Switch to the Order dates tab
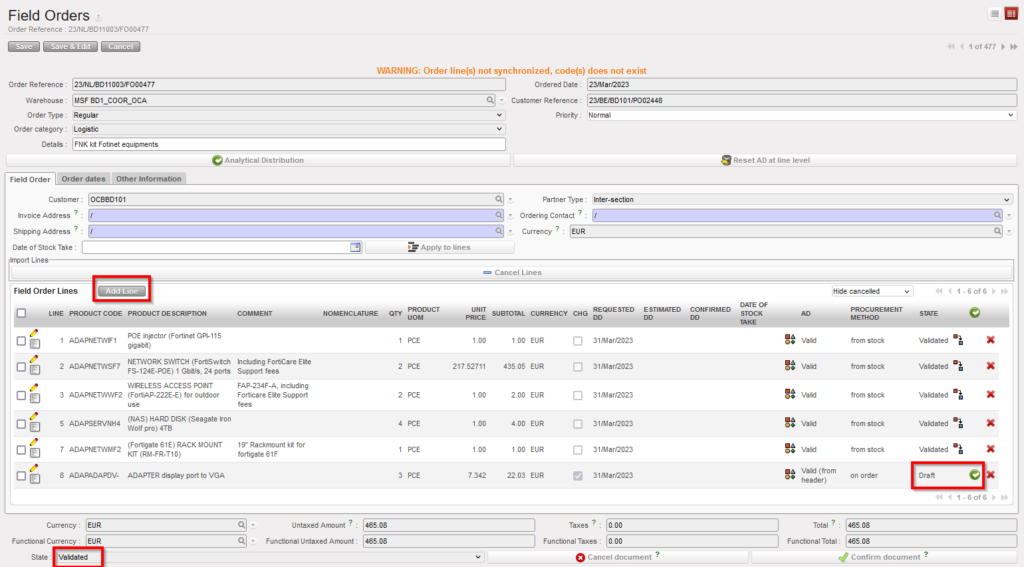Viewport: 1024px width, 567px height. click(x=83, y=179)
